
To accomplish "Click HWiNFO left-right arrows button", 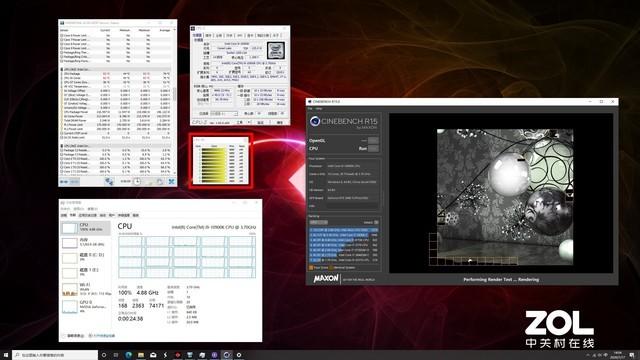I will (64, 182).
